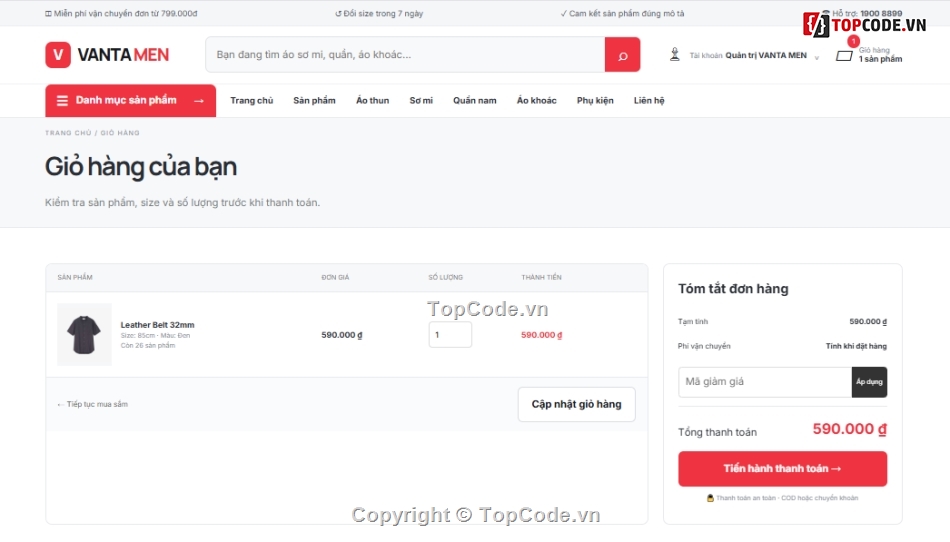Click the red search magnifier button
The width and height of the screenshot is (950, 542).
coord(622,55)
